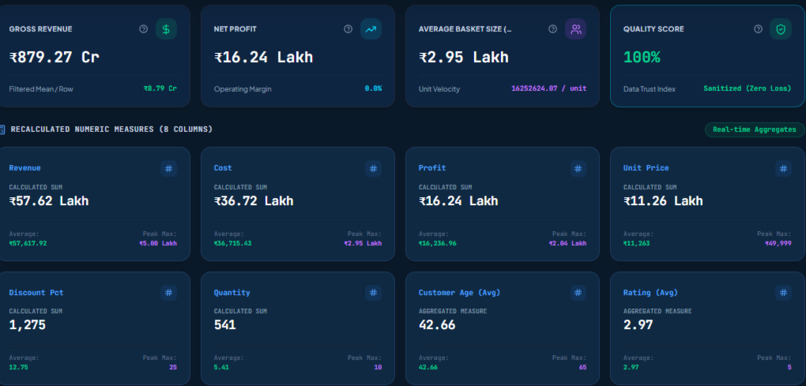The image size is (806, 386).
Task: Click the hash icon on Discount Pct card
Action: (x=169, y=293)
